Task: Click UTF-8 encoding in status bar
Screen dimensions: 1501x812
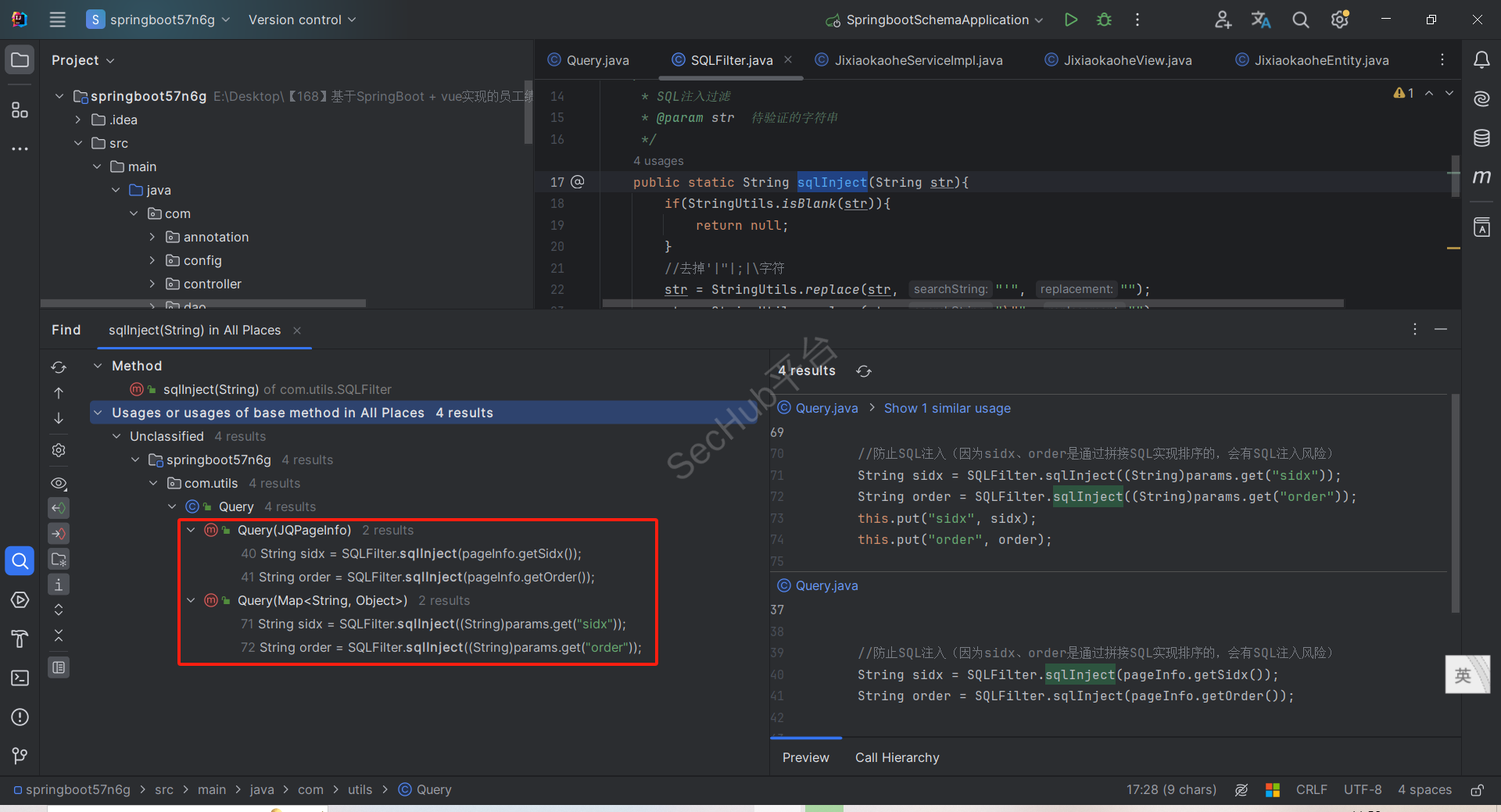Action: pos(1362,789)
